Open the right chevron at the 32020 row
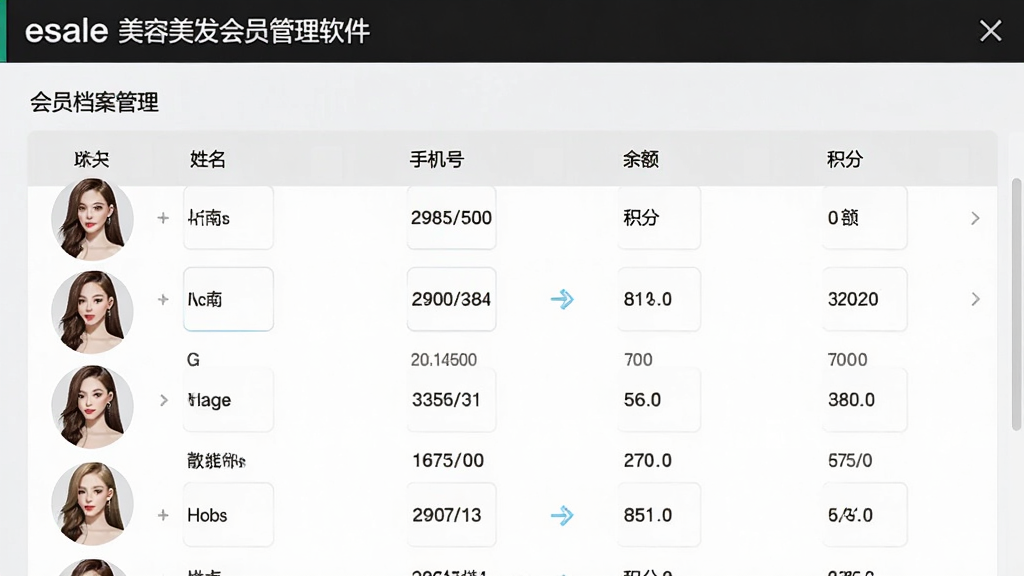The image size is (1024, 576). click(x=975, y=299)
